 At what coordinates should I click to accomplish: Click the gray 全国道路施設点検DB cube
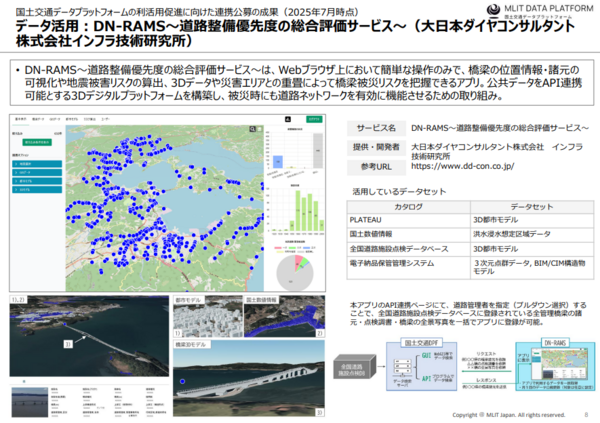354,367
